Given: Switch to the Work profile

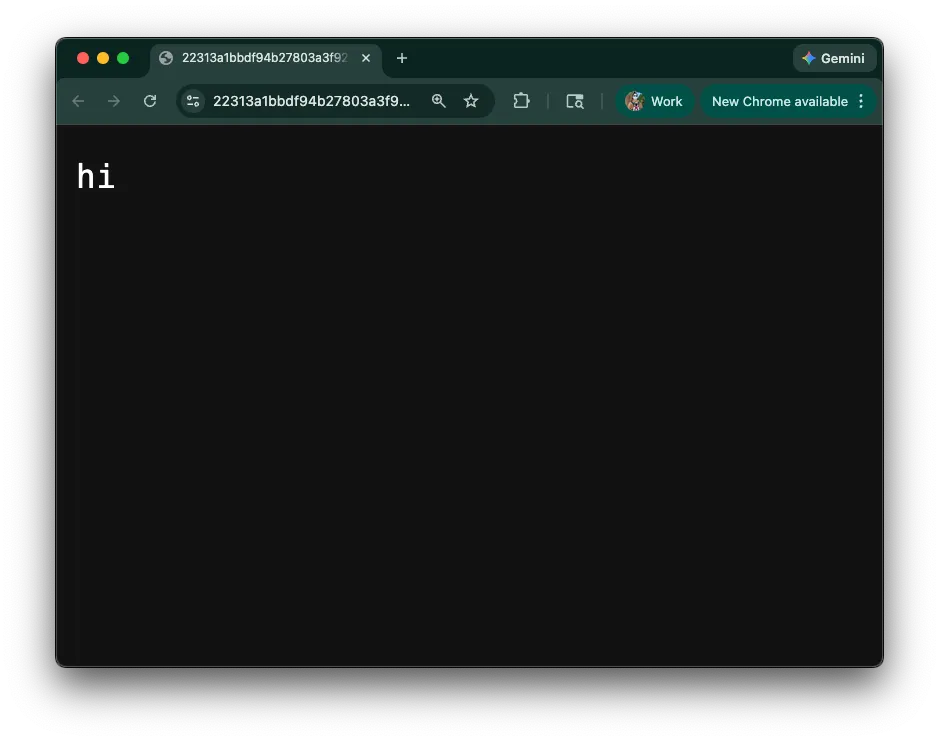Looking at the screenshot, I should pyautogui.click(x=655, y=101).
